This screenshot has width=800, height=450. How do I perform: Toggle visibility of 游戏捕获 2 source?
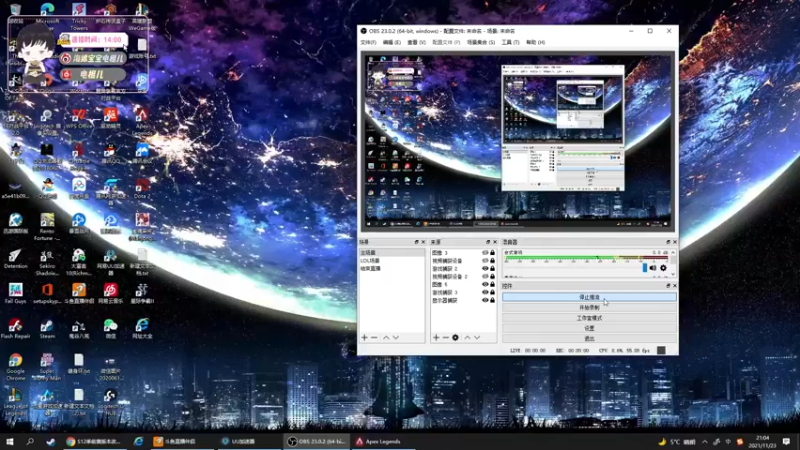pyautogui.click(x=485, y=268)
